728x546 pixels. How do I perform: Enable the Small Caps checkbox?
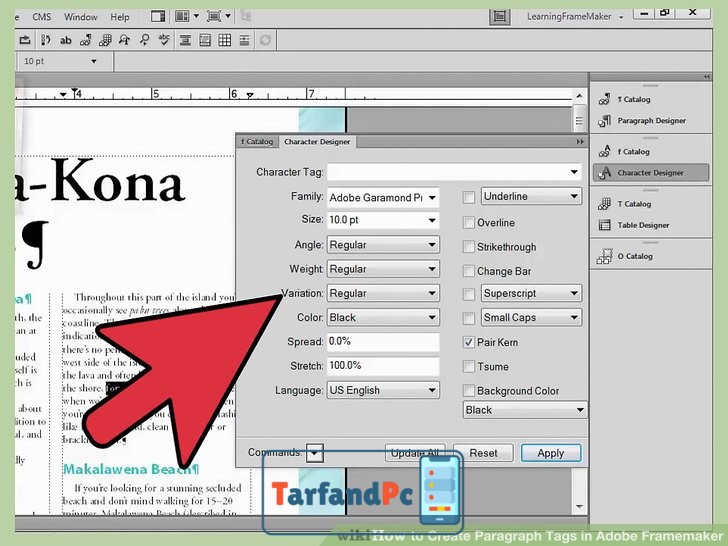(x=469, y=318)
